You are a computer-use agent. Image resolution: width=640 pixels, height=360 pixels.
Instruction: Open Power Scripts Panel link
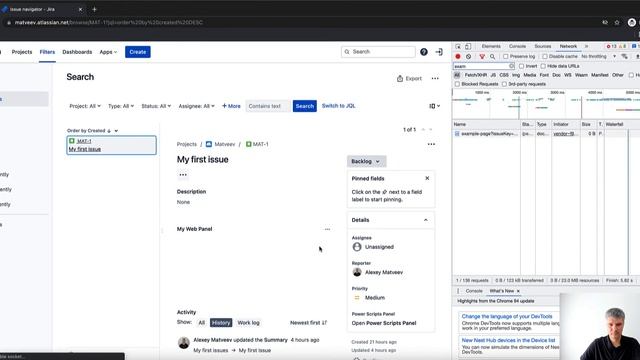point(384,323)
